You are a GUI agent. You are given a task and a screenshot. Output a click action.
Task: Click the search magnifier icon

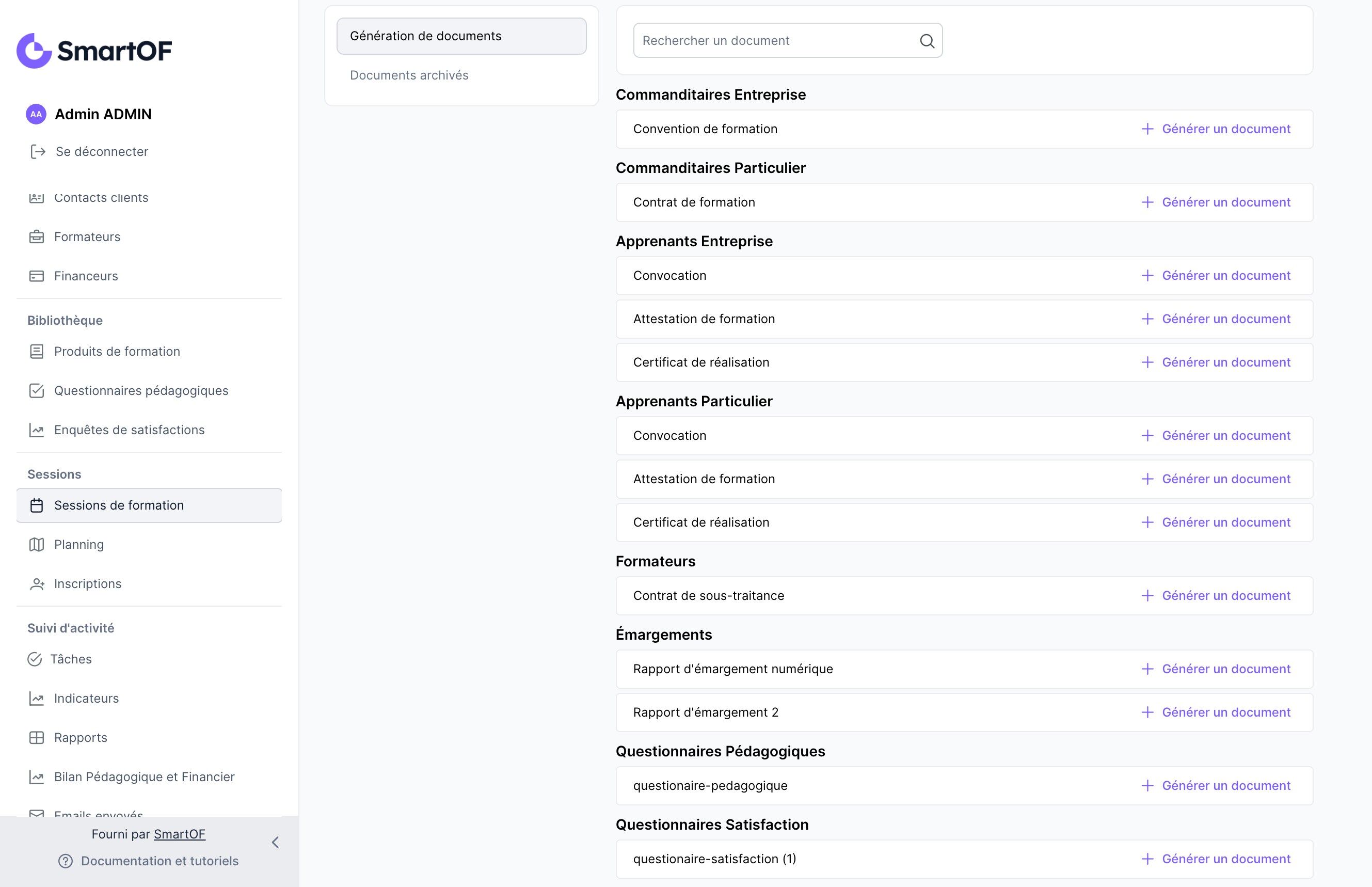(927, 41)
